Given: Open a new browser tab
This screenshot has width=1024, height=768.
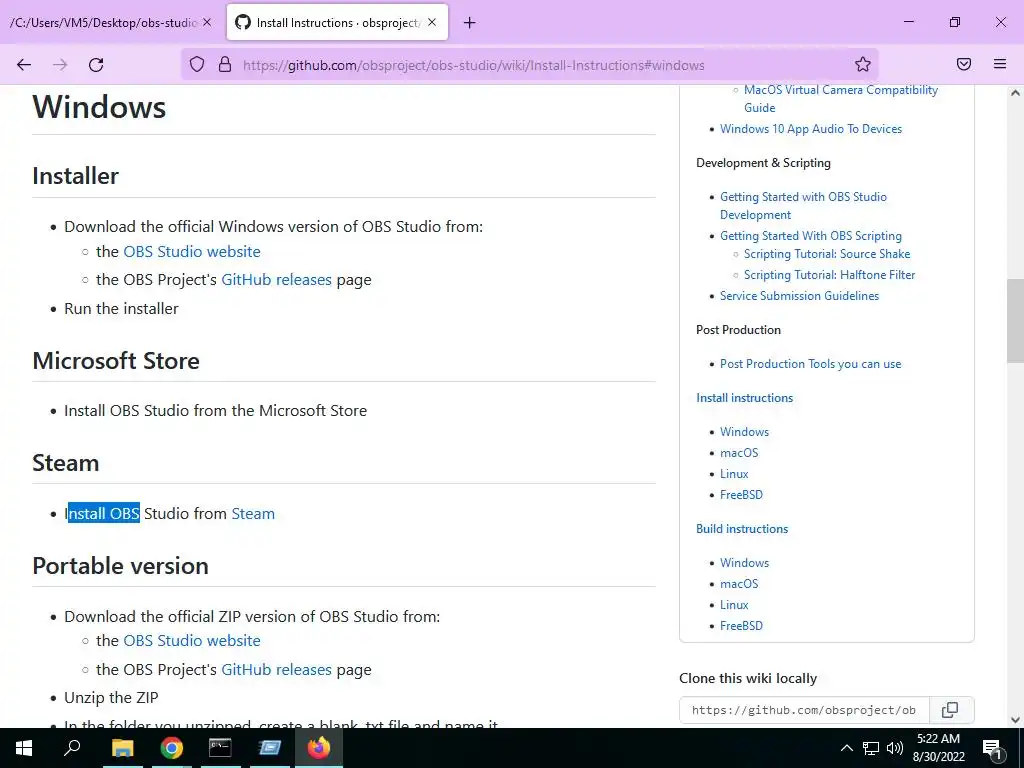Looking at the screenshot, I should [470, 23].
